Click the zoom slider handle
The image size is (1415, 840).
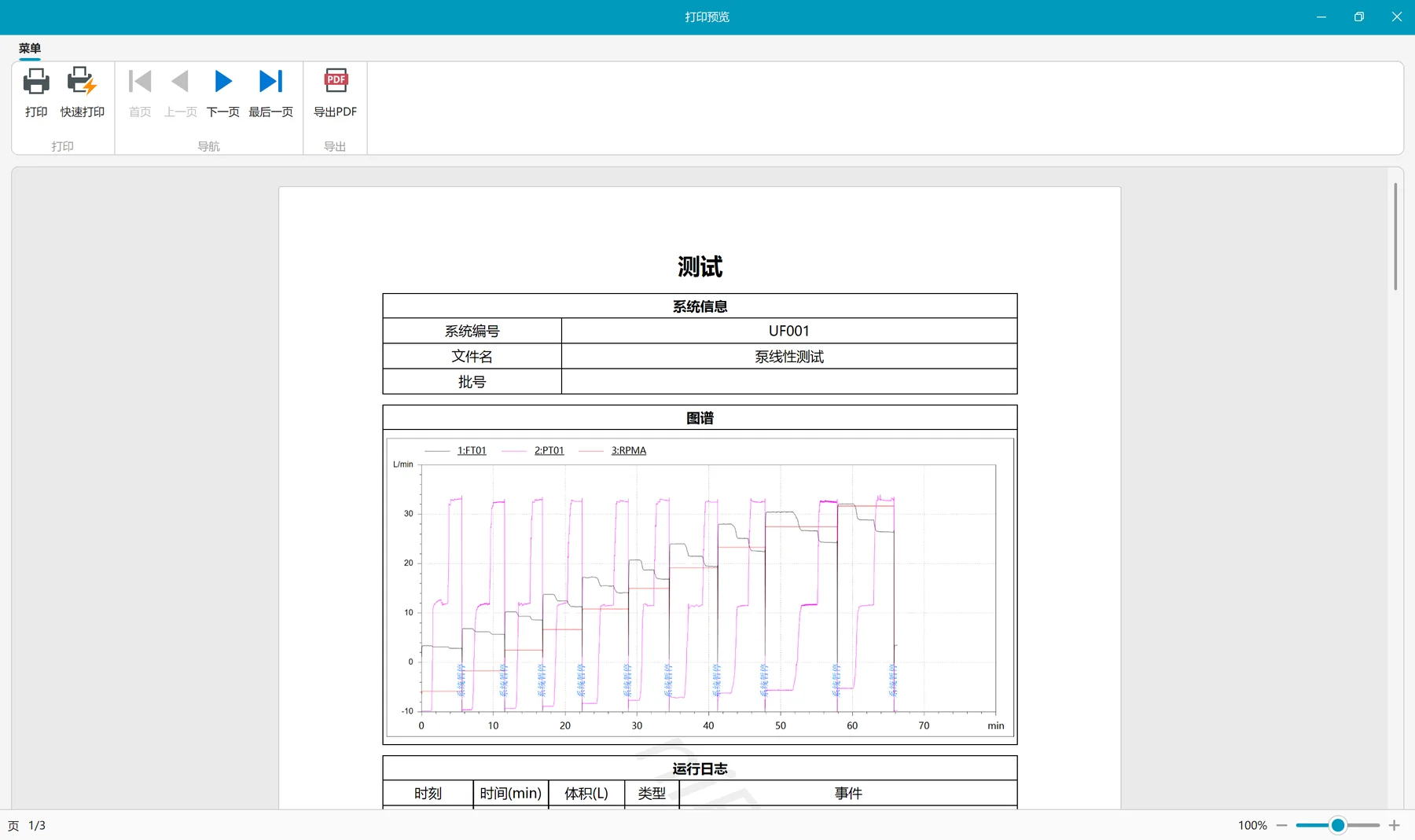[x=1337, y=825]
